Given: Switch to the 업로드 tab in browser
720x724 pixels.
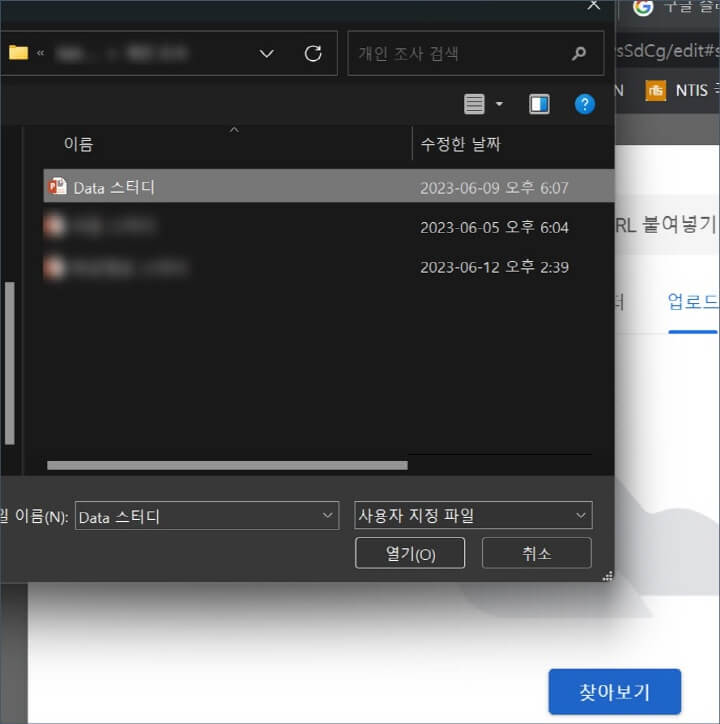Looking at the screenshot, I should [693, 302].
